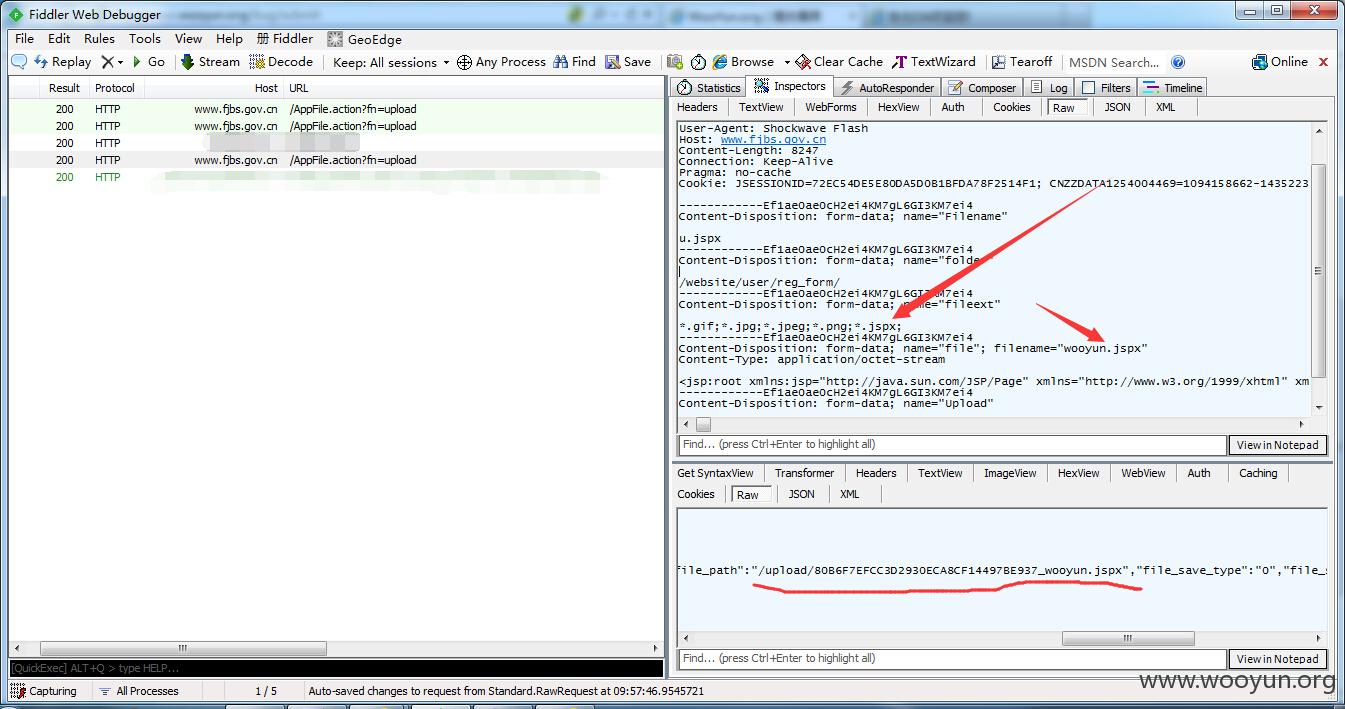
Task: Select the first AppFile.action?fn=upload session row
Action: (335, 109)
